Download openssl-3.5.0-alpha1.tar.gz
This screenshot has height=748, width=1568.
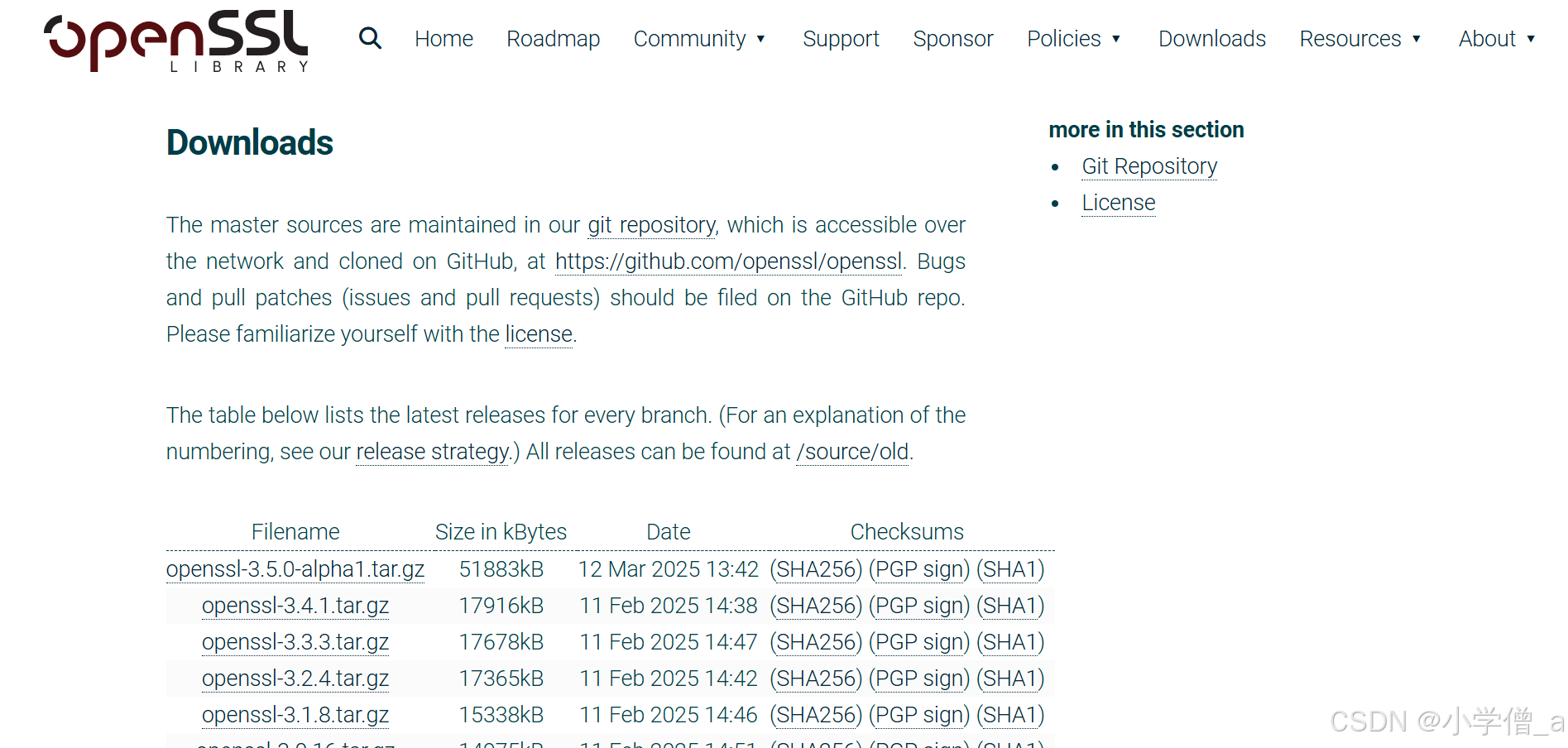pos(295,569)
